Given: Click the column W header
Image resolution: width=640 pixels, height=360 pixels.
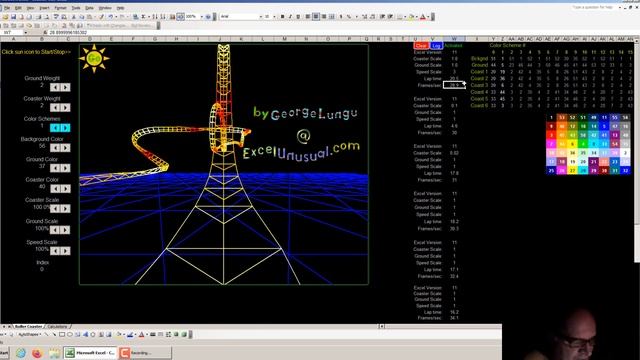Looking at the screenshot, I should point(454,39).
